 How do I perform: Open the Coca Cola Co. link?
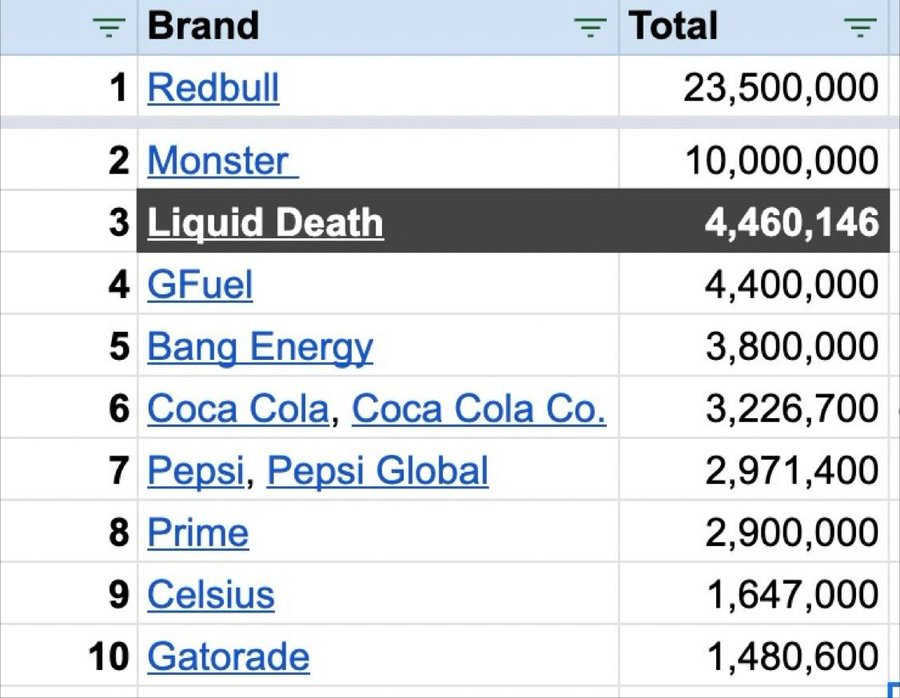(479, 409)
